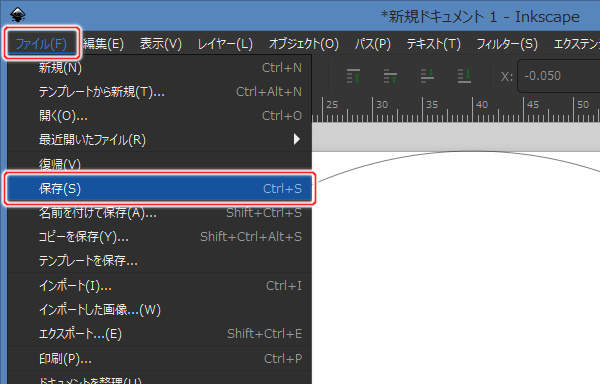Viewport: 600px width, 384px height.
Task: Open the フィルター(S) menu
Action: [507, 43]
